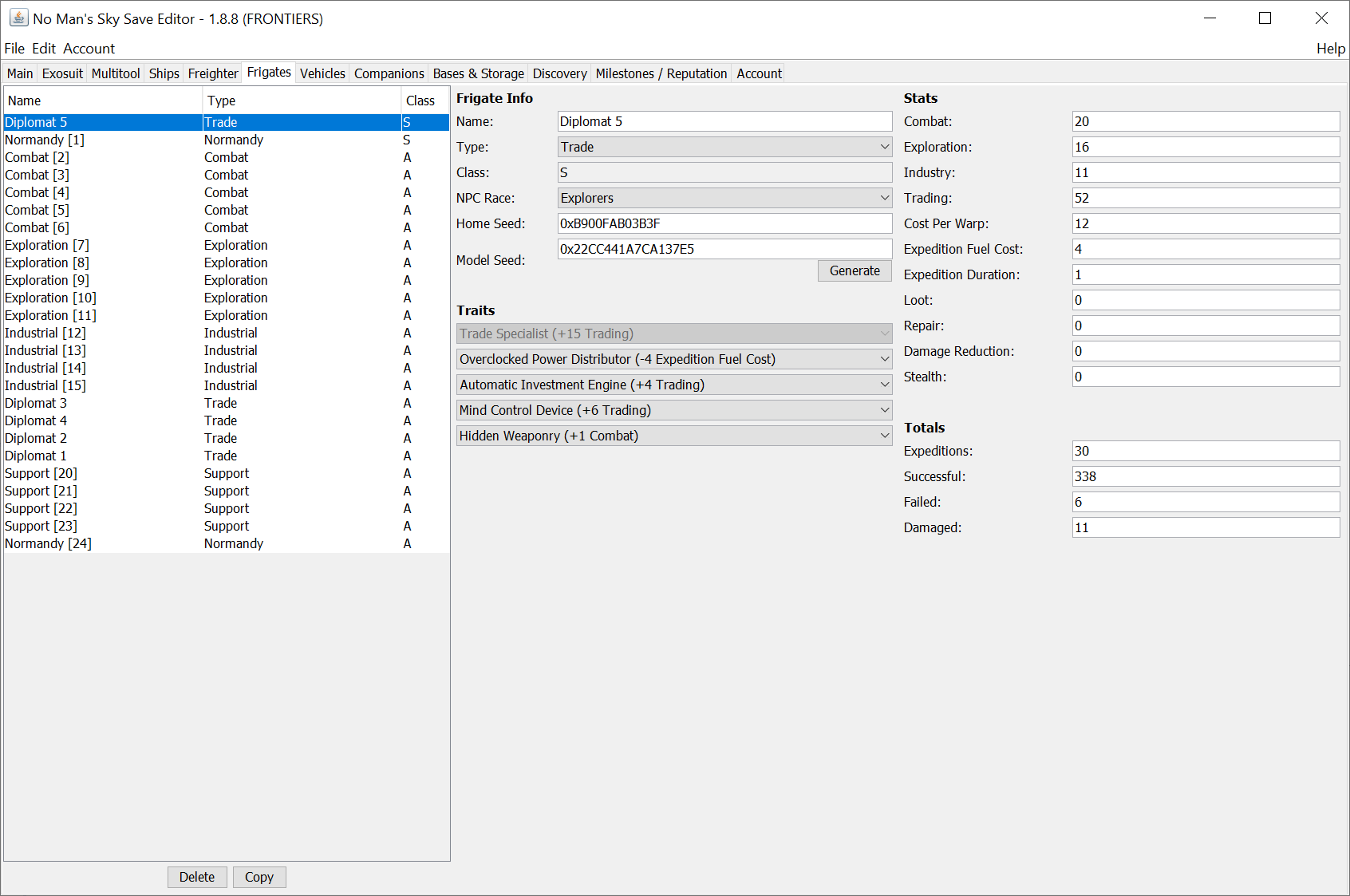Open the Overclocked Power Distributor trait dropdown
Screen dimensions: 1350x896
coord(674,359)
